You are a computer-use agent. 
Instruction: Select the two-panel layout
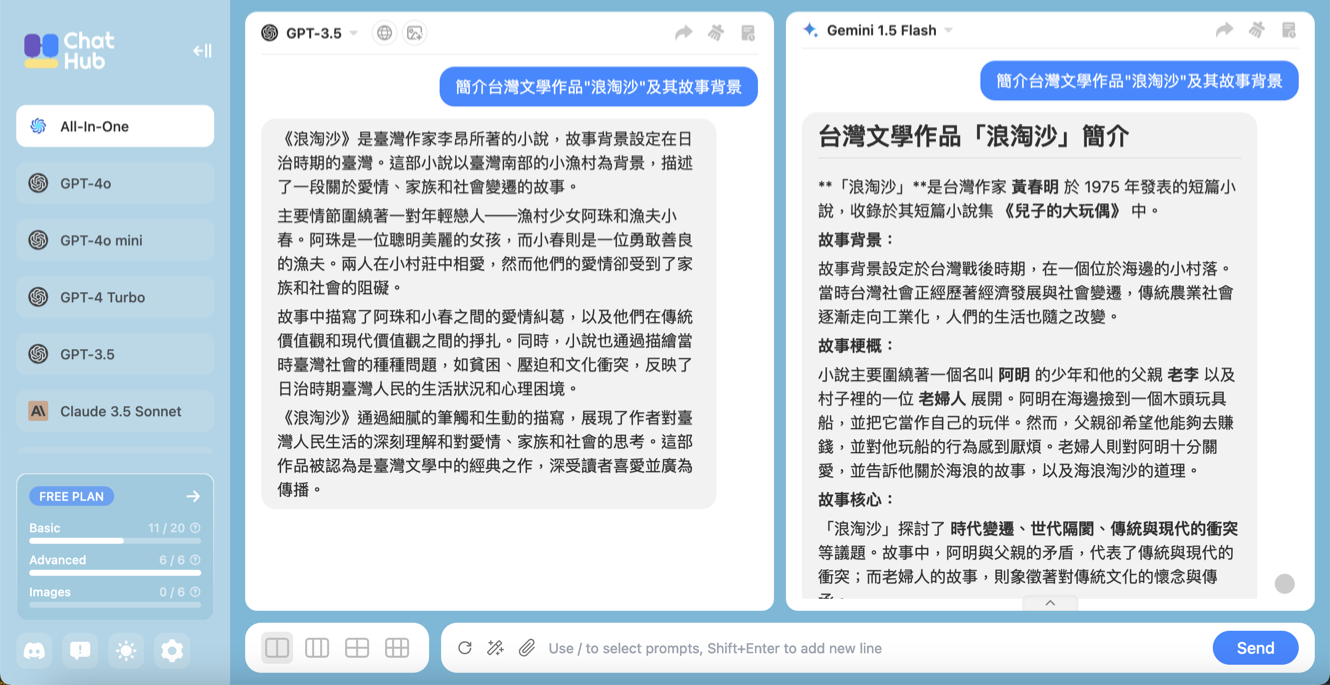tap(277, 648)
